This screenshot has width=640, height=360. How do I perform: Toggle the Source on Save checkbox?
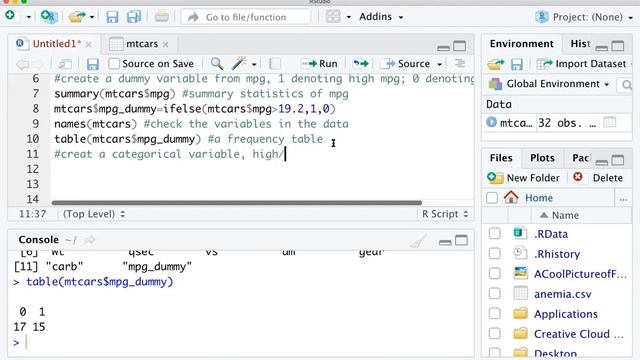[x=114, y=64]
